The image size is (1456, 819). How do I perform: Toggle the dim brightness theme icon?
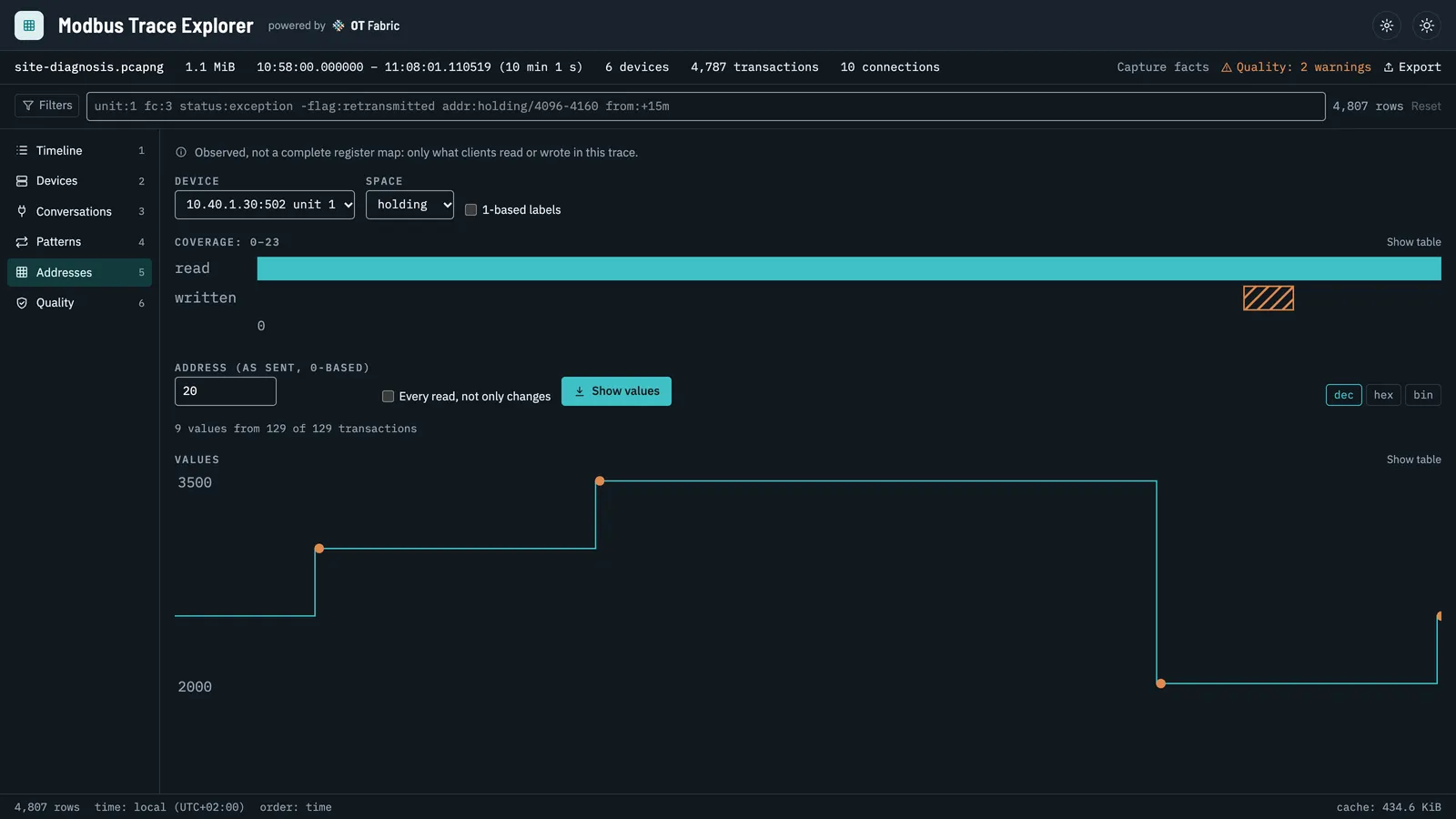point(1387,25)
